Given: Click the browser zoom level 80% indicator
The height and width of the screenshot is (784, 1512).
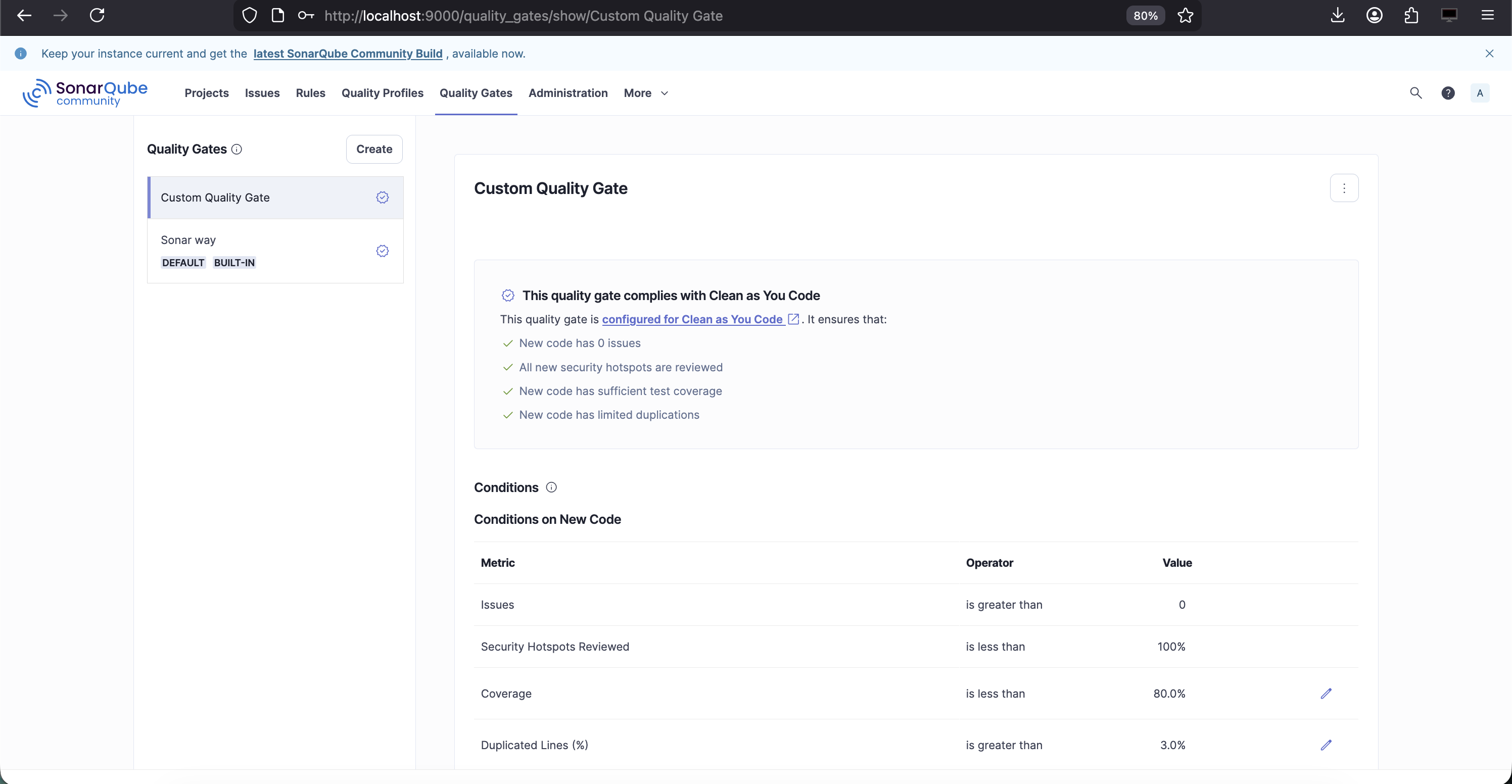Looking at the screenshot, I should coord(1145,16).
